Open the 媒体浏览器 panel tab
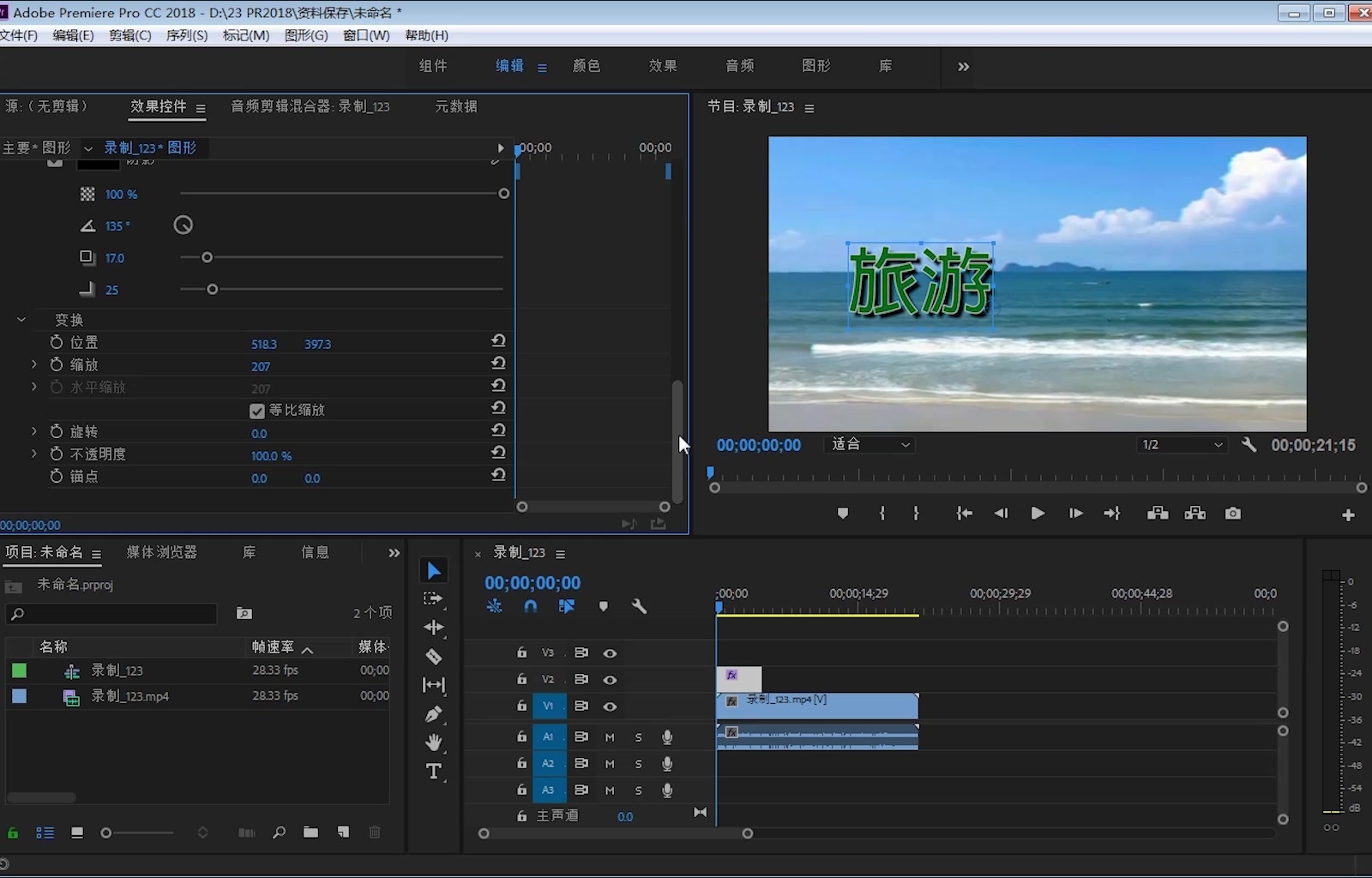This screenshot has height=878, width=1372. (x=162, y=552)
